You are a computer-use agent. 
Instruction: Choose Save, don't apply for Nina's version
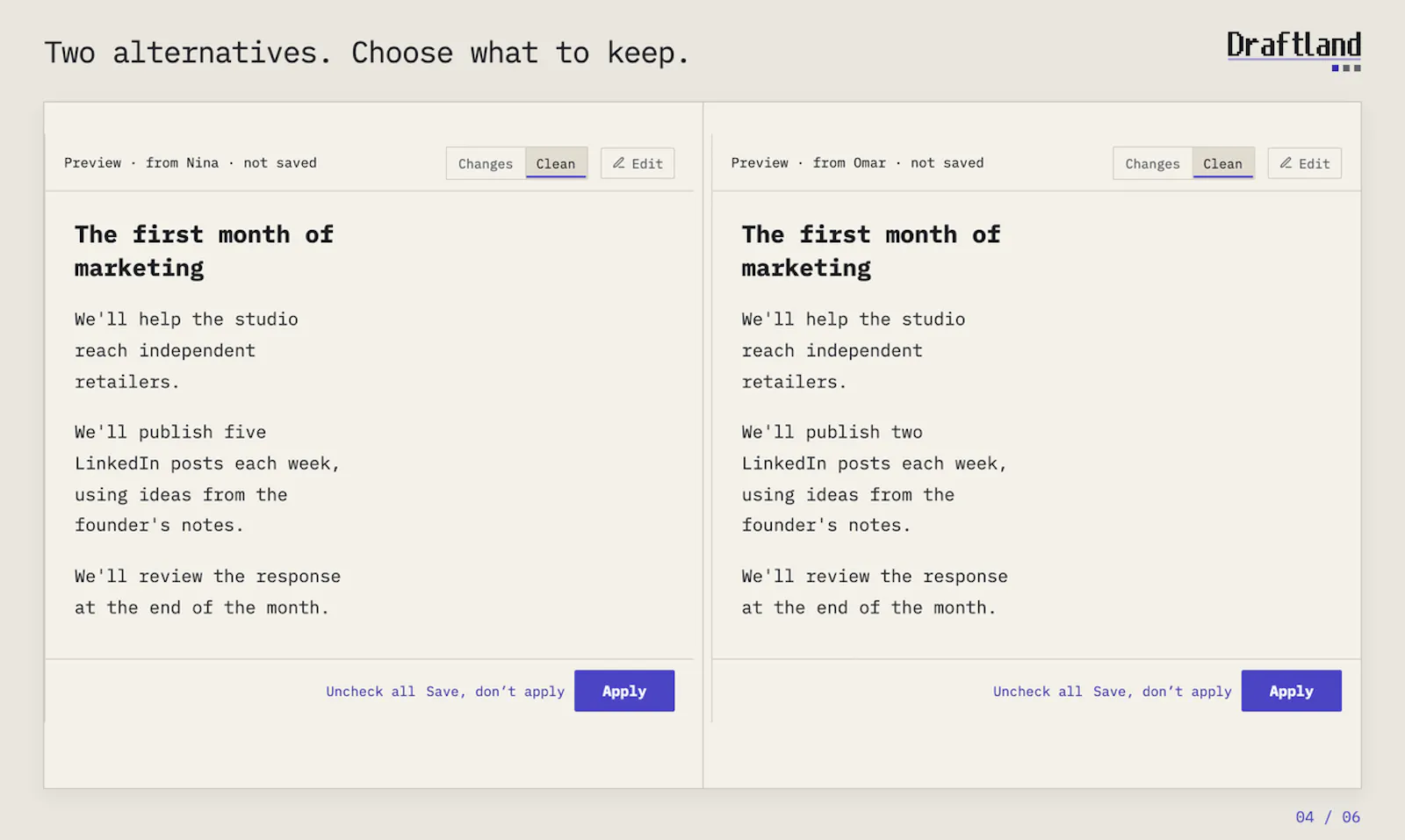tap(495, 692)
